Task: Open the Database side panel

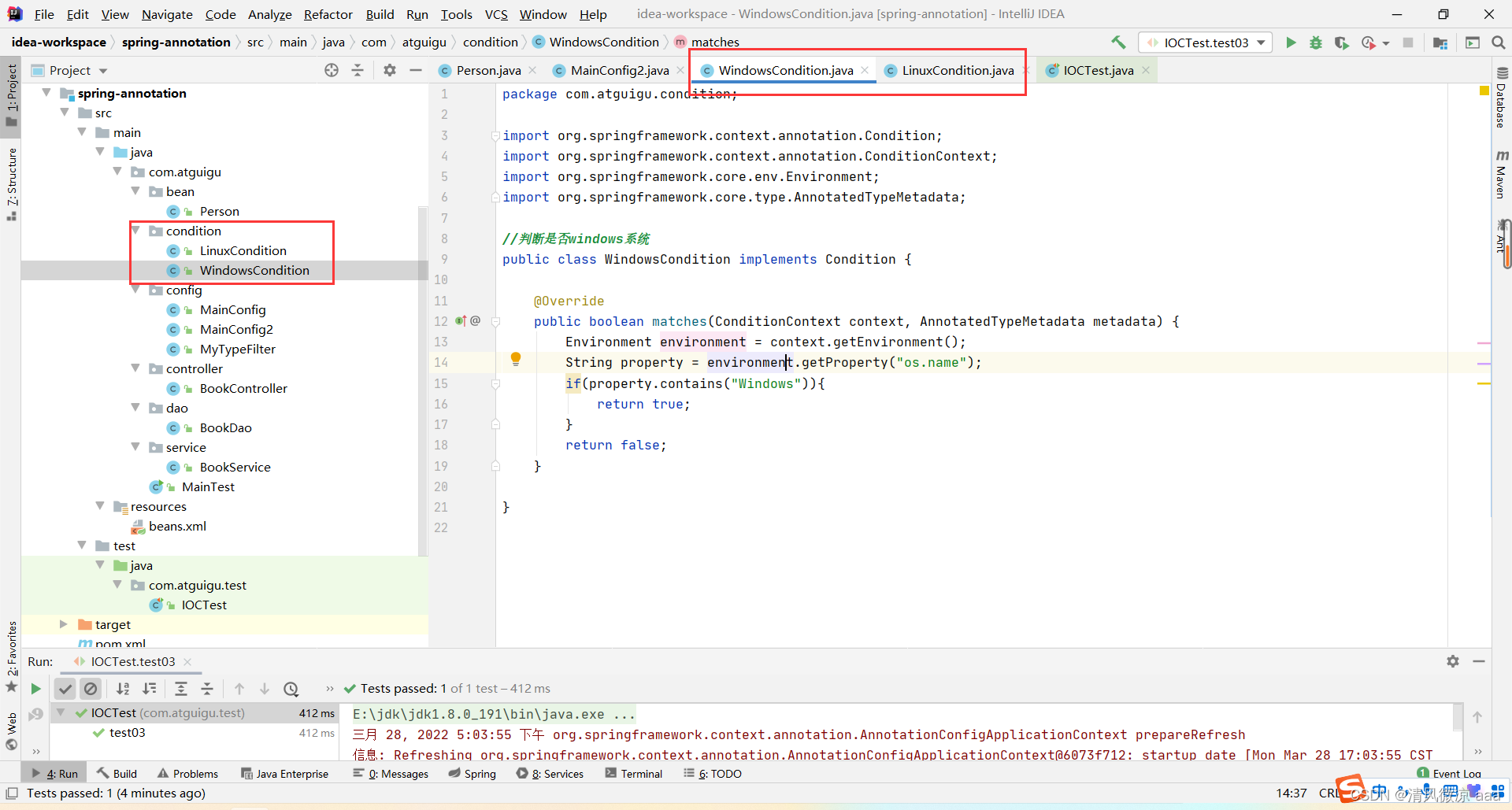Action: click(x=1502, y=97)
